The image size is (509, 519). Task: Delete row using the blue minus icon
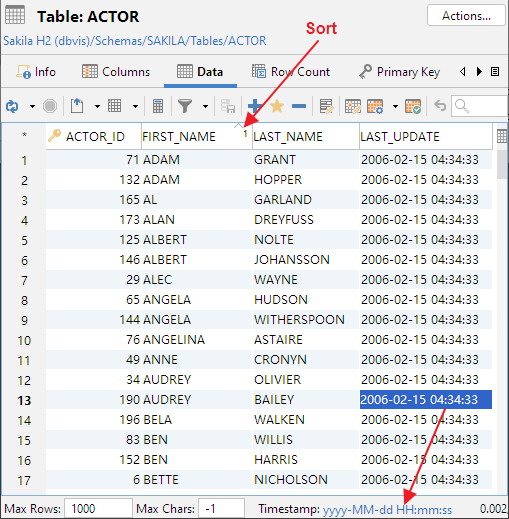[x=299, y=106]
